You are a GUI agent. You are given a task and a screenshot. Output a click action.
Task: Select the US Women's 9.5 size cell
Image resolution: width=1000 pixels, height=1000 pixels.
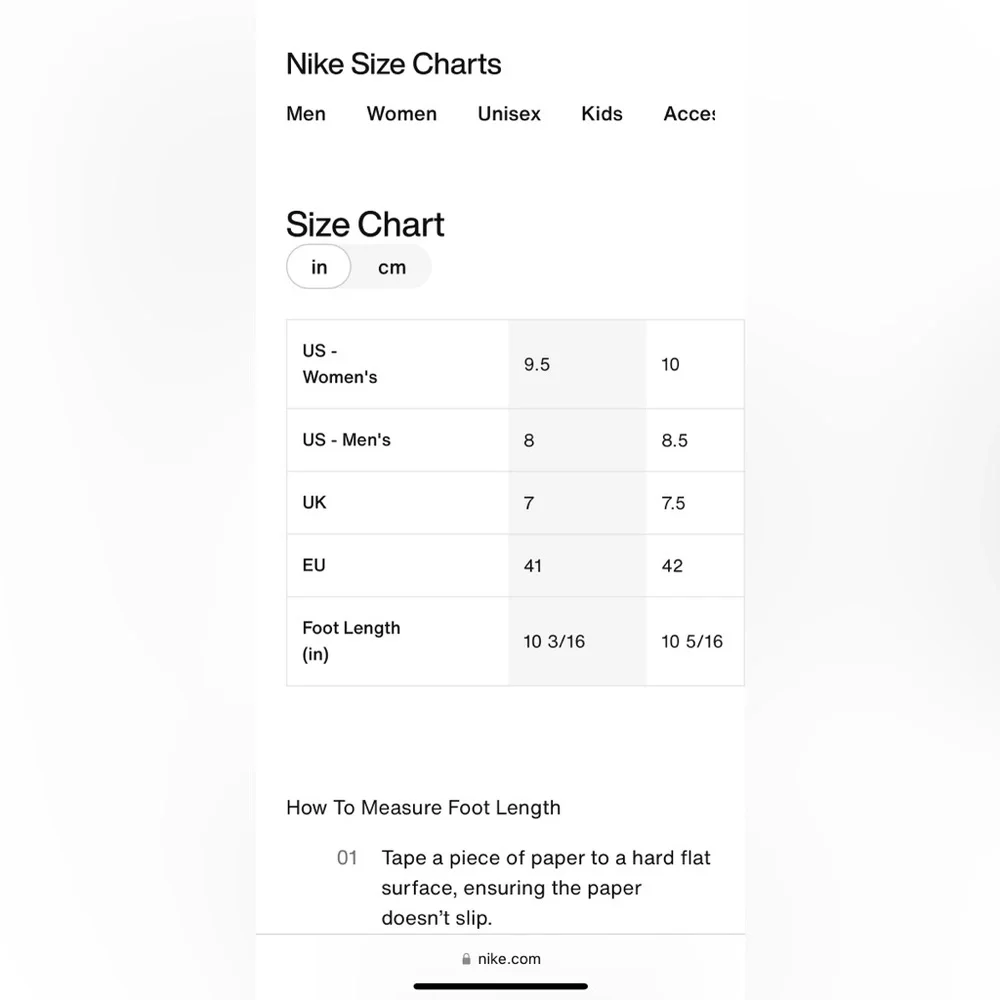(x=537, y=365)
